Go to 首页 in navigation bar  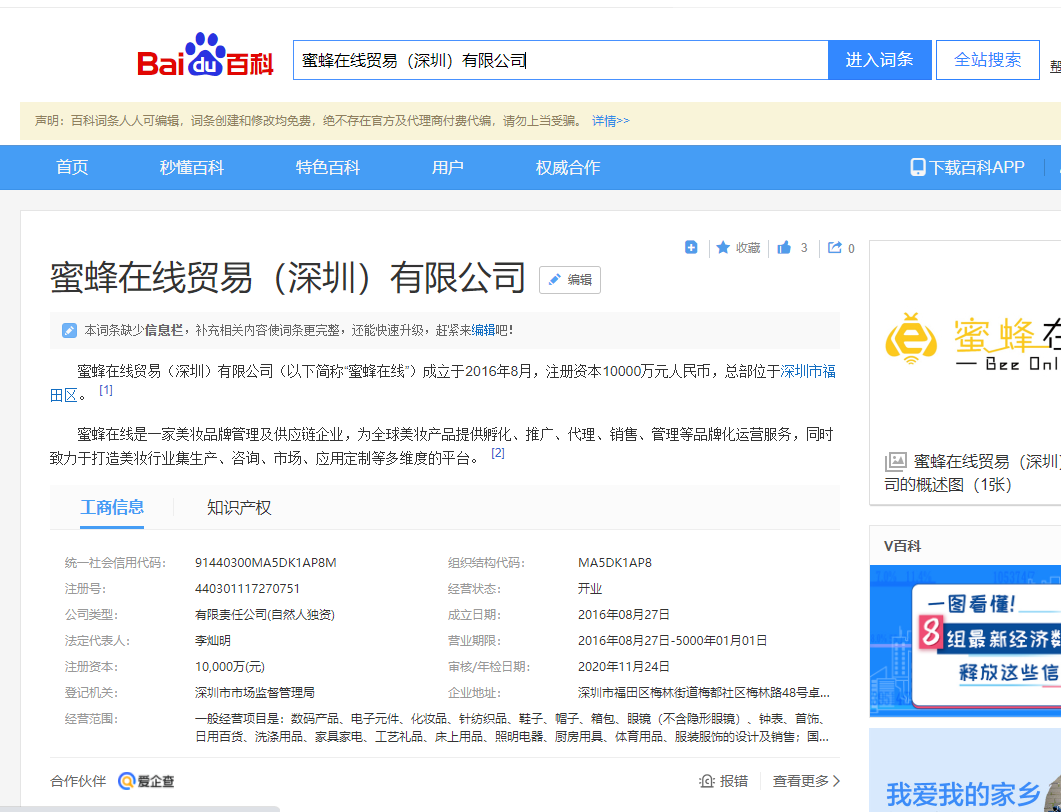point(72,167)
